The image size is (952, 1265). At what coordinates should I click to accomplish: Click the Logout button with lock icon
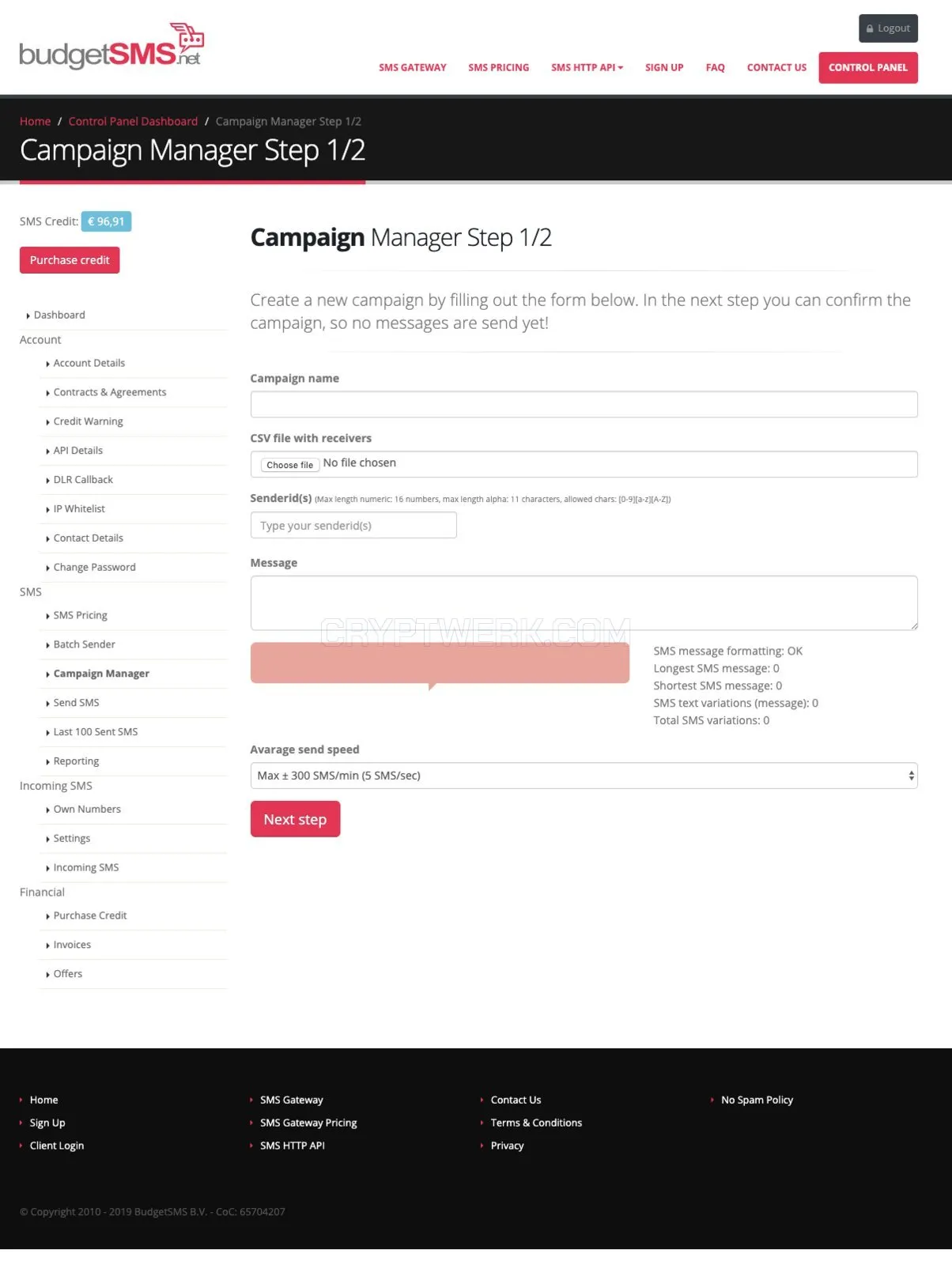[x=888, y=28]
